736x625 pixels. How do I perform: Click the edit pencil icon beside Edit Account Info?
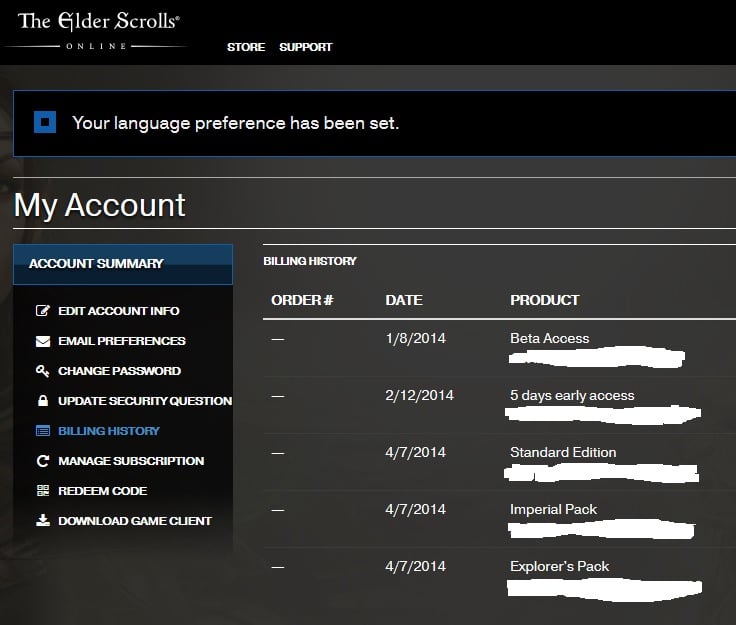click(x=43, y=311)
